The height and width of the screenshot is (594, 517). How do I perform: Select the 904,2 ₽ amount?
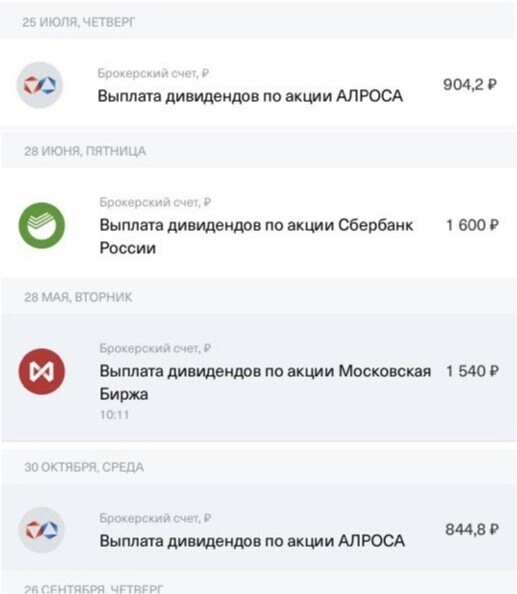470,84
